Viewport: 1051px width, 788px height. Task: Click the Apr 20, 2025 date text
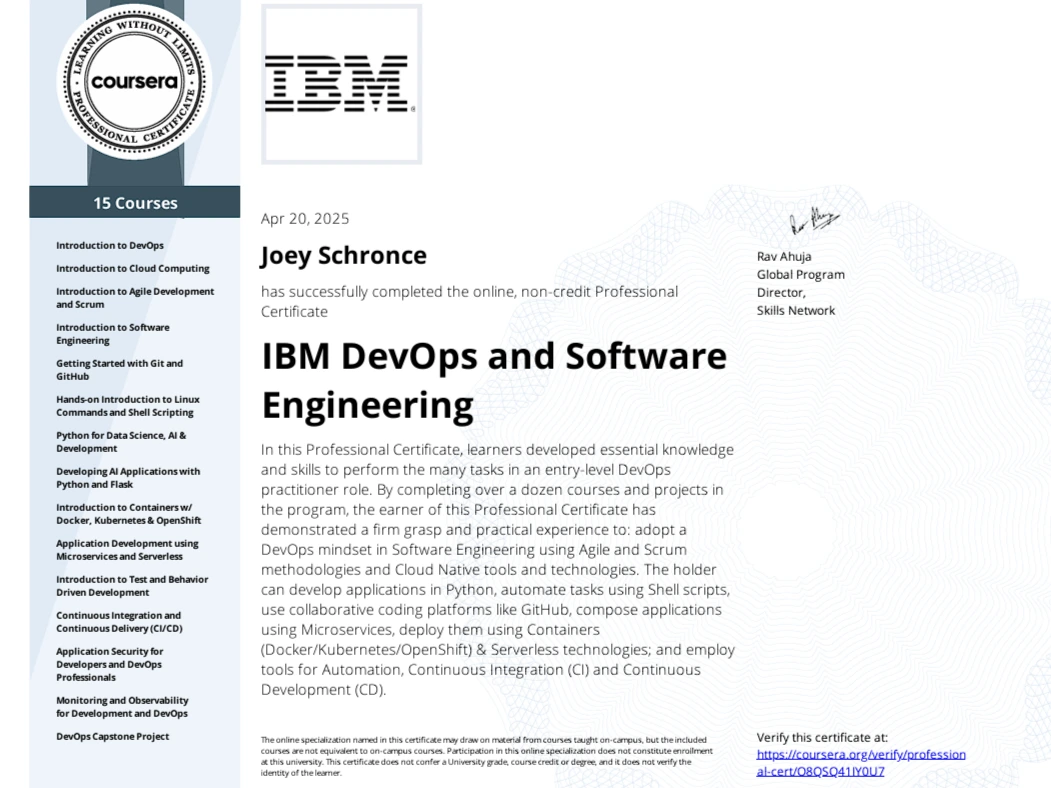coord(304,219)
